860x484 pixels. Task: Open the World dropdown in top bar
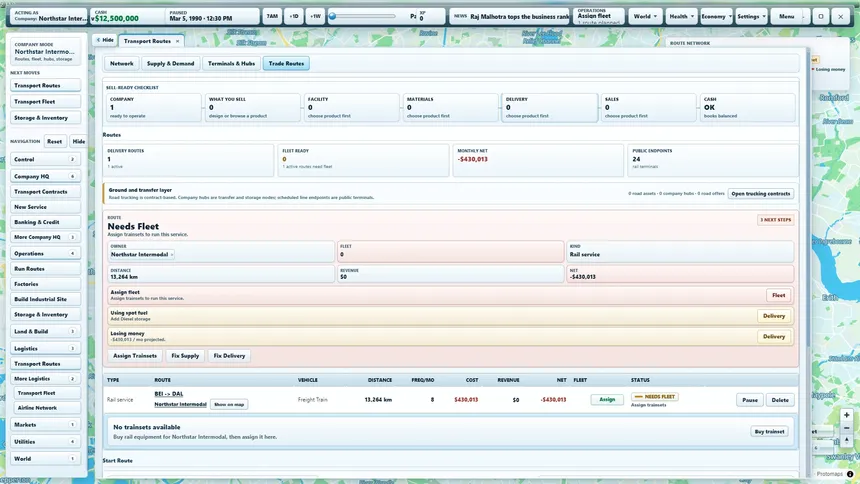(645, 16)
